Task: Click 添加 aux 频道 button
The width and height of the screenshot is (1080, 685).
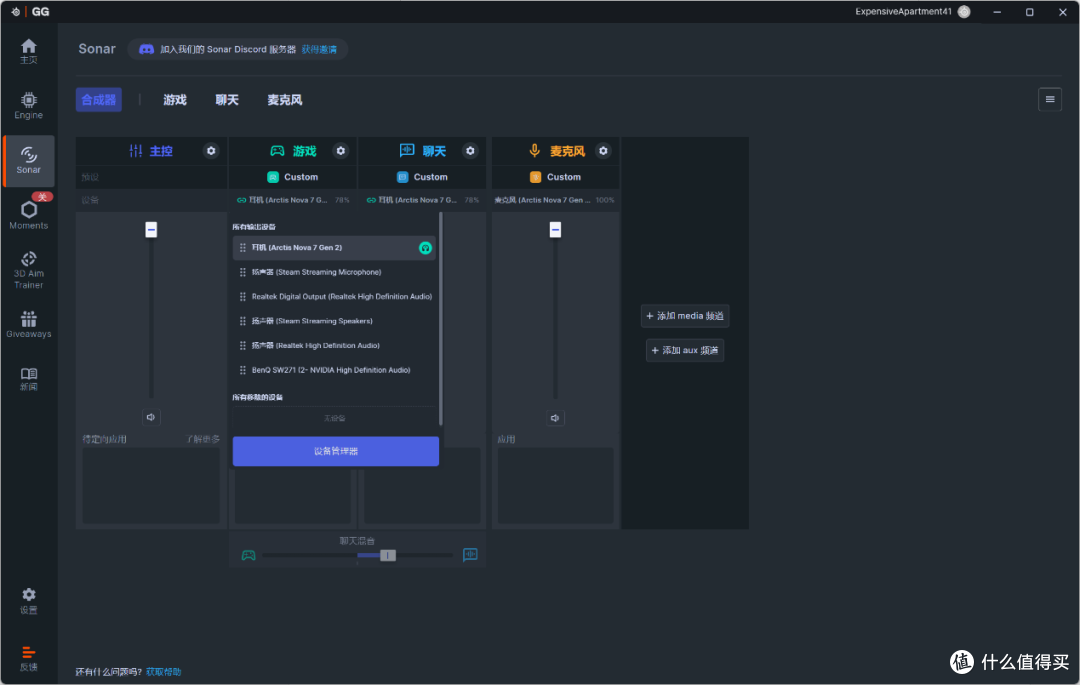Action: (685, 350)
